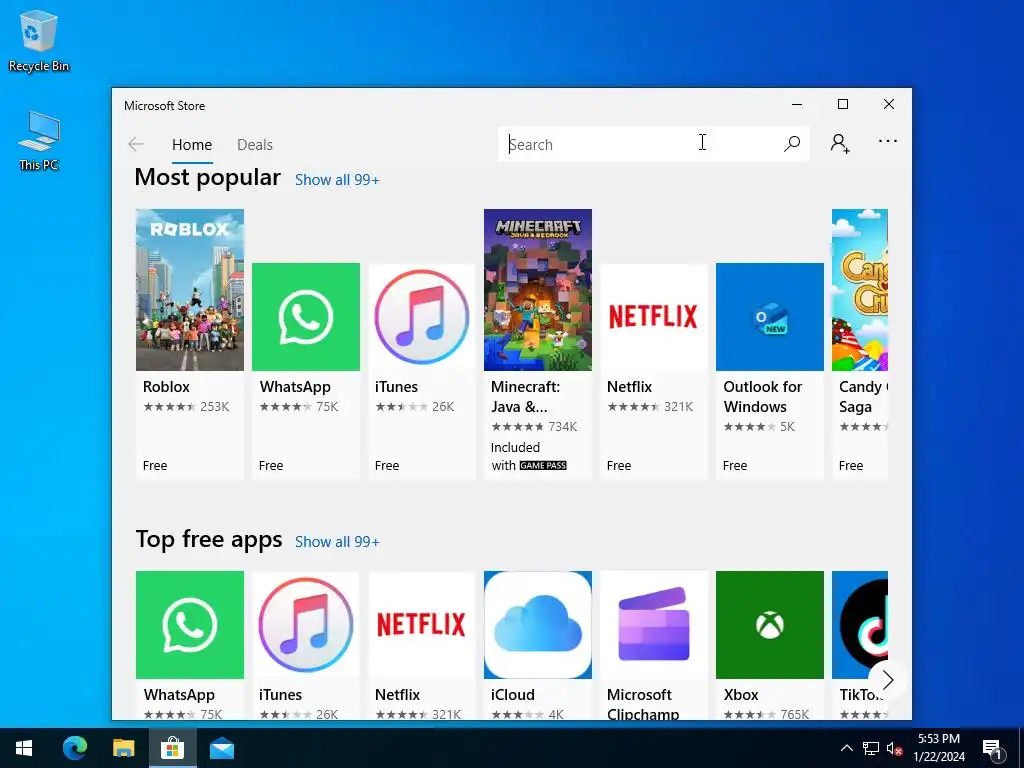This screenshot has height=768, width=1024.
Task: Click the 321K rating under Netflix, Most popular
Action: [679, 407]
